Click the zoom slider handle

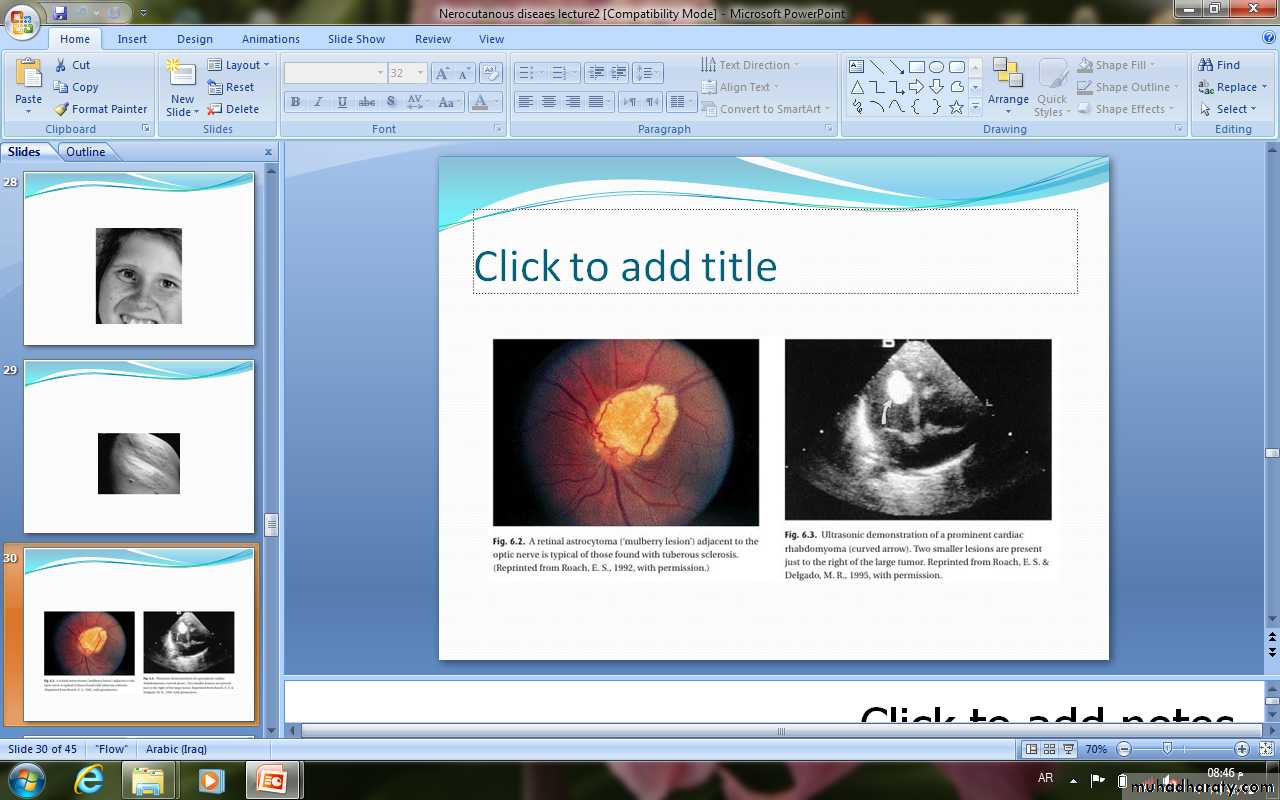(x=1167, y=749)
